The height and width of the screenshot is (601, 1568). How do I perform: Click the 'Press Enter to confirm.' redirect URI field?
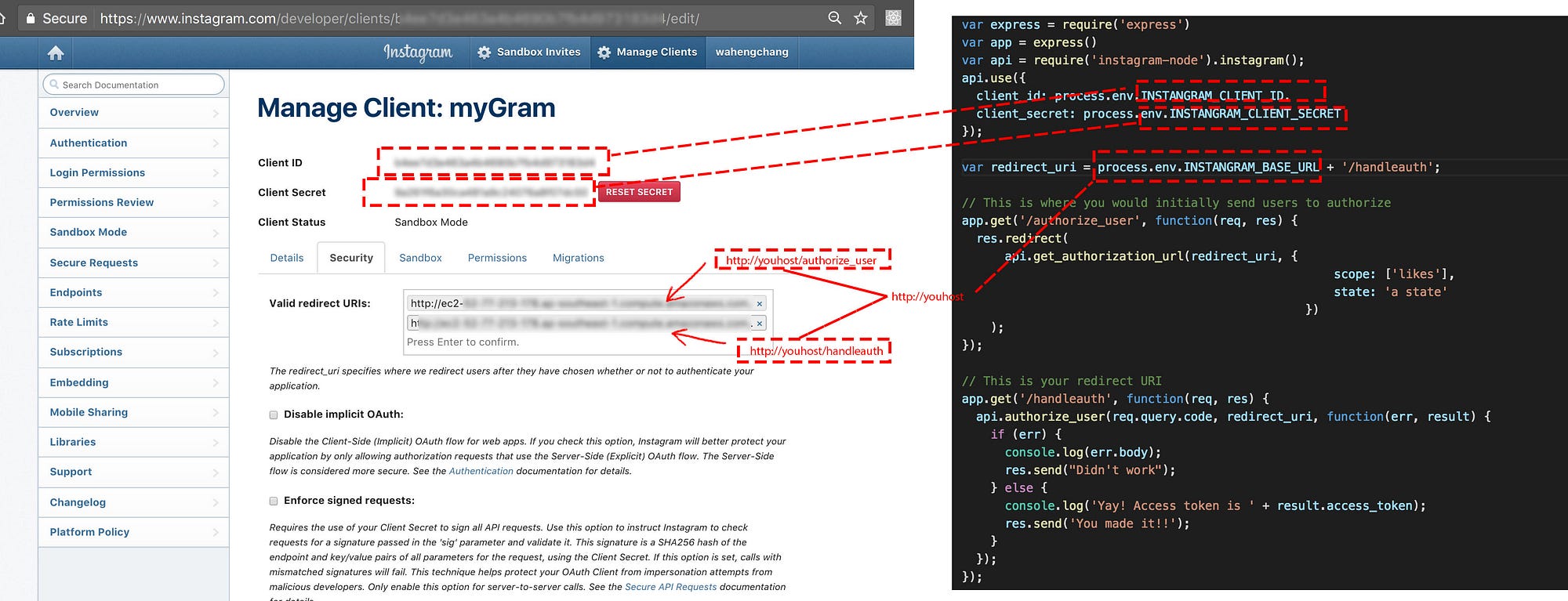[x=588, y=342]
